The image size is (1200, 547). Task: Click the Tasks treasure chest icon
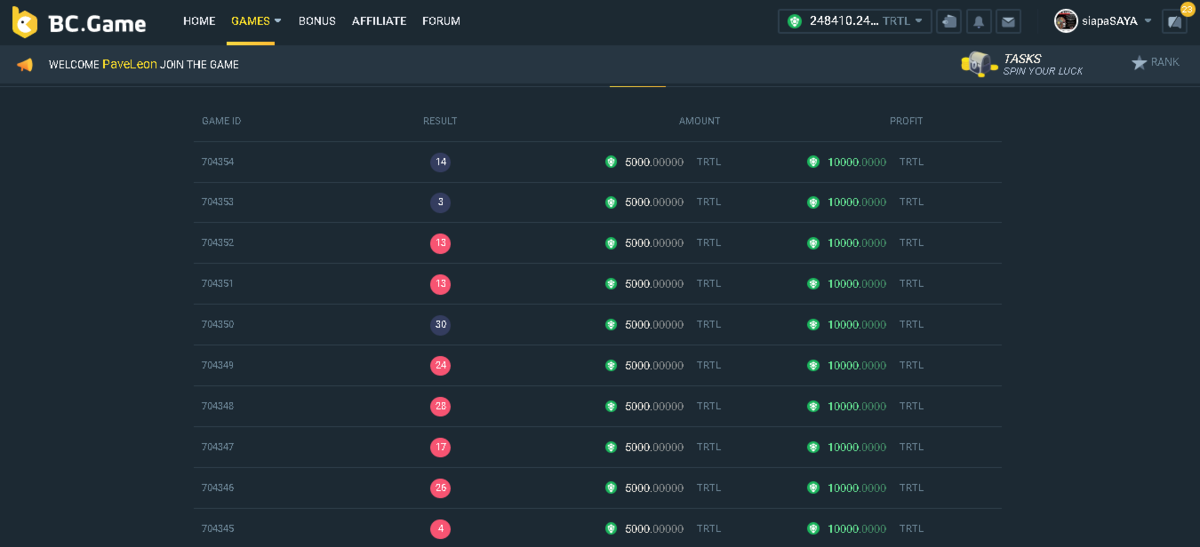[x=976, y=64]
